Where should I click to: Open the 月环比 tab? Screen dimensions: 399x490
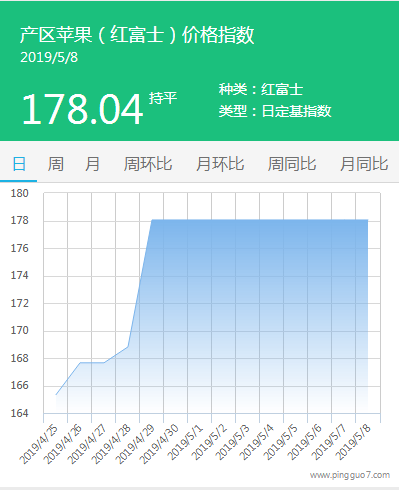(x=220, y=164)
